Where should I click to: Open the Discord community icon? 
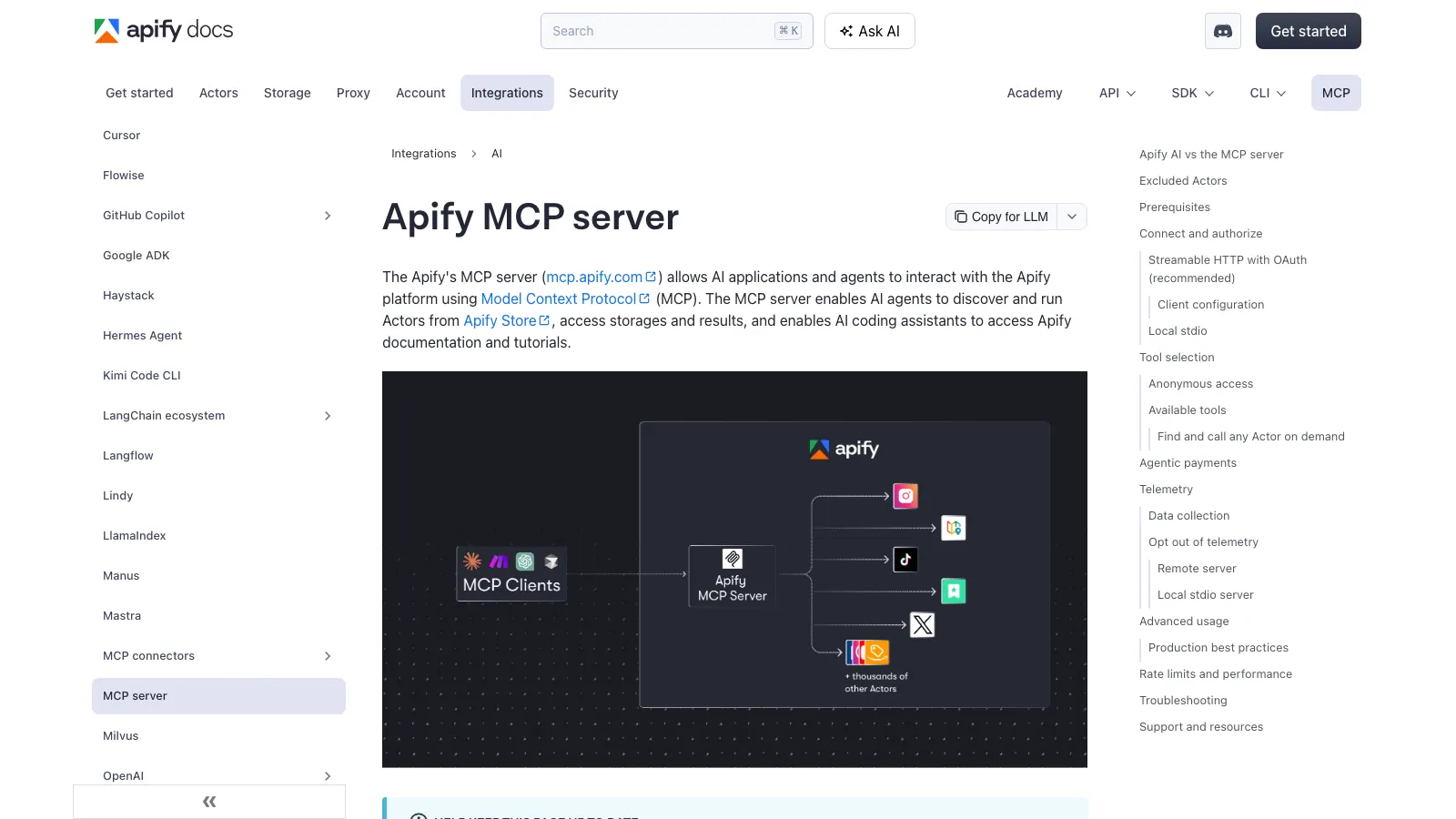[1223, 31]
